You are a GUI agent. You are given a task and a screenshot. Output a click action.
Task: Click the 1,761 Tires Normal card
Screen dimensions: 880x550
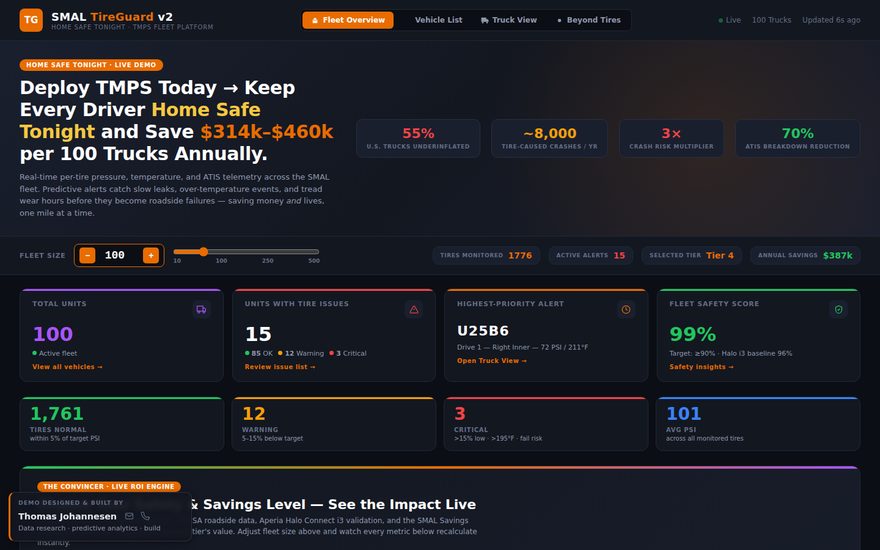pyautogui.click(x=122, y=424)
